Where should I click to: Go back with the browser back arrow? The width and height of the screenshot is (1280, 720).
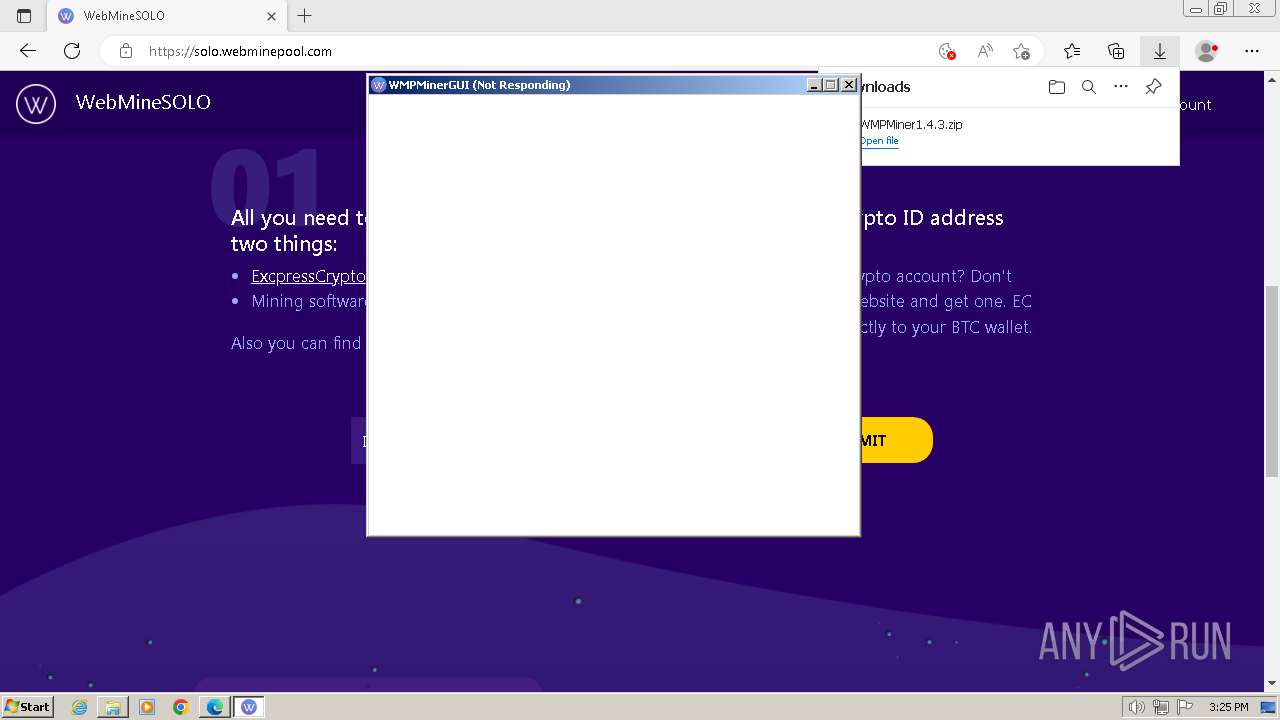point(28,51)
